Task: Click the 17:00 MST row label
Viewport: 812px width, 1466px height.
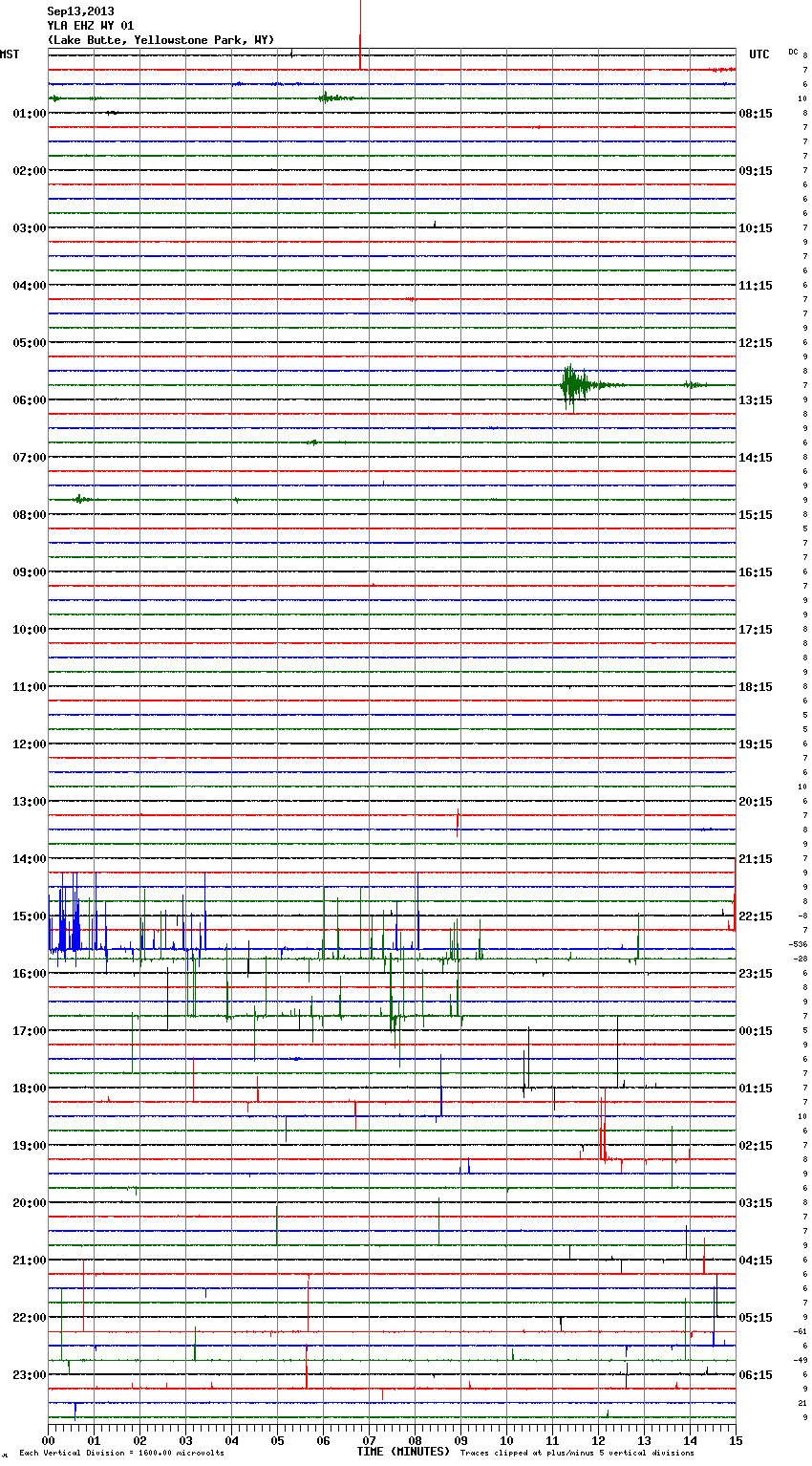Action: [x=30, y=1031]
